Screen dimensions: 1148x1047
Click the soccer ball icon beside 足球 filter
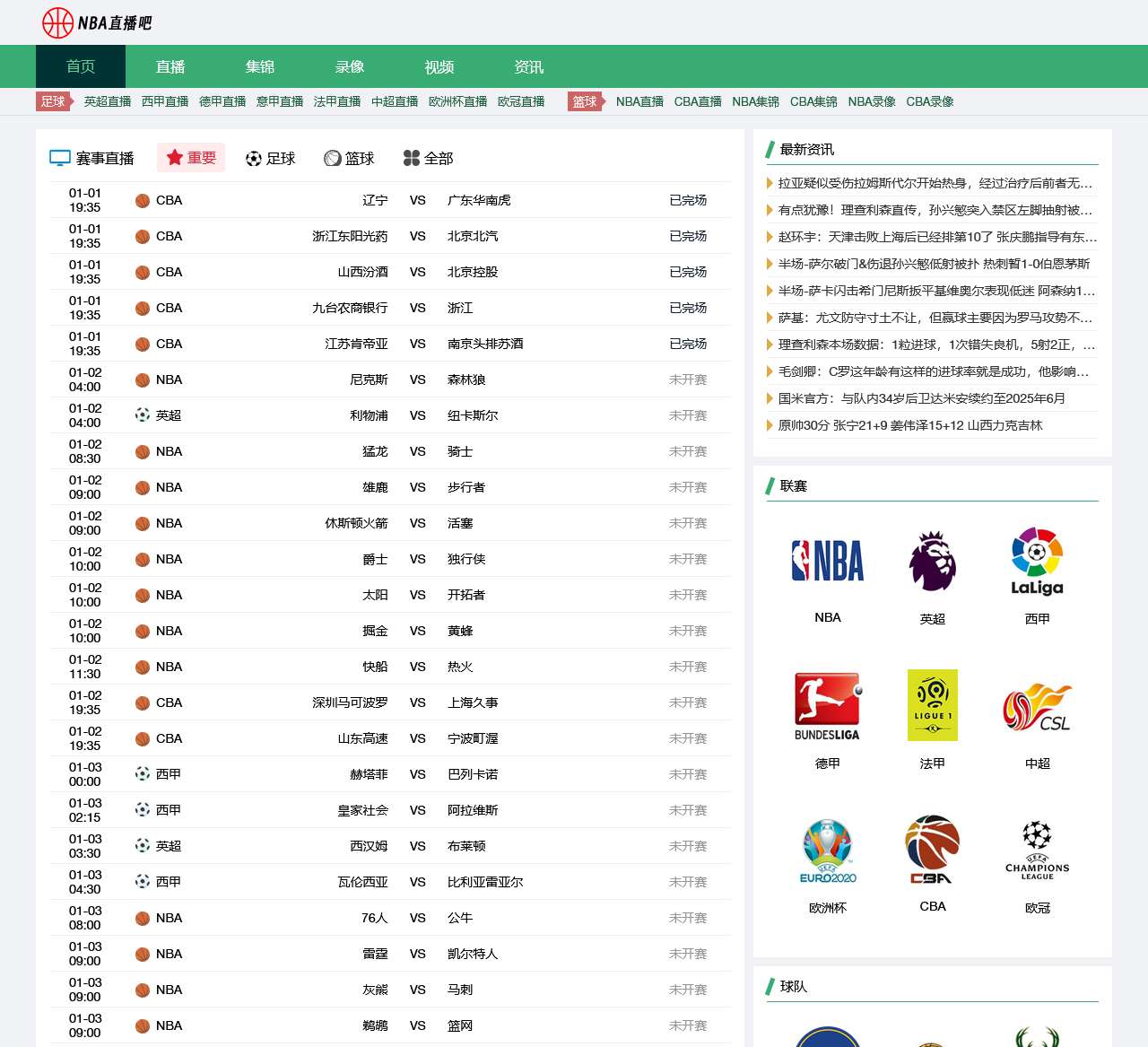point(254,159)
